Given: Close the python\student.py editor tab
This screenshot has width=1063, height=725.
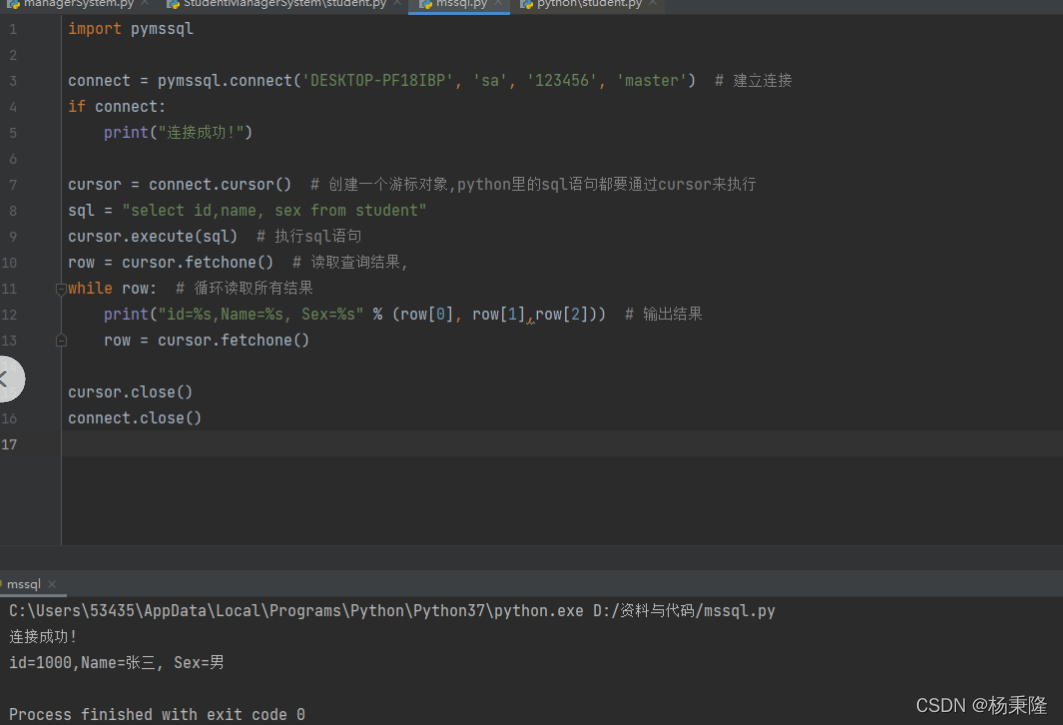Looking at the screenshot, I should click(x=653, y=4).
